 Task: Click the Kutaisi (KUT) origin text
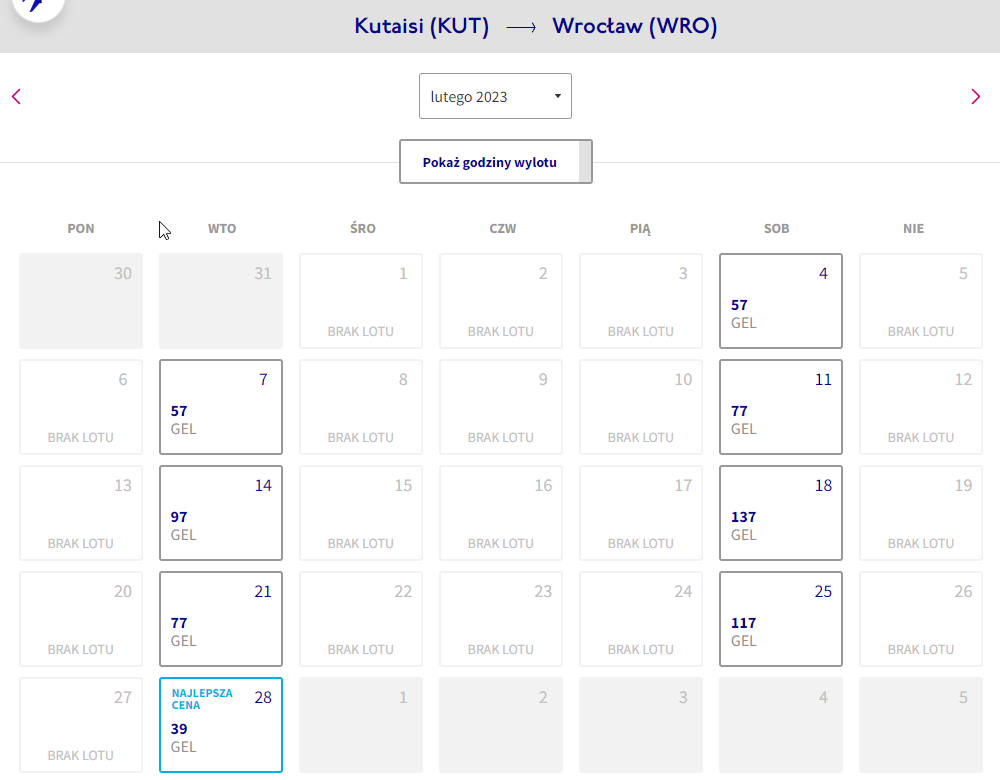click(422, 26)
